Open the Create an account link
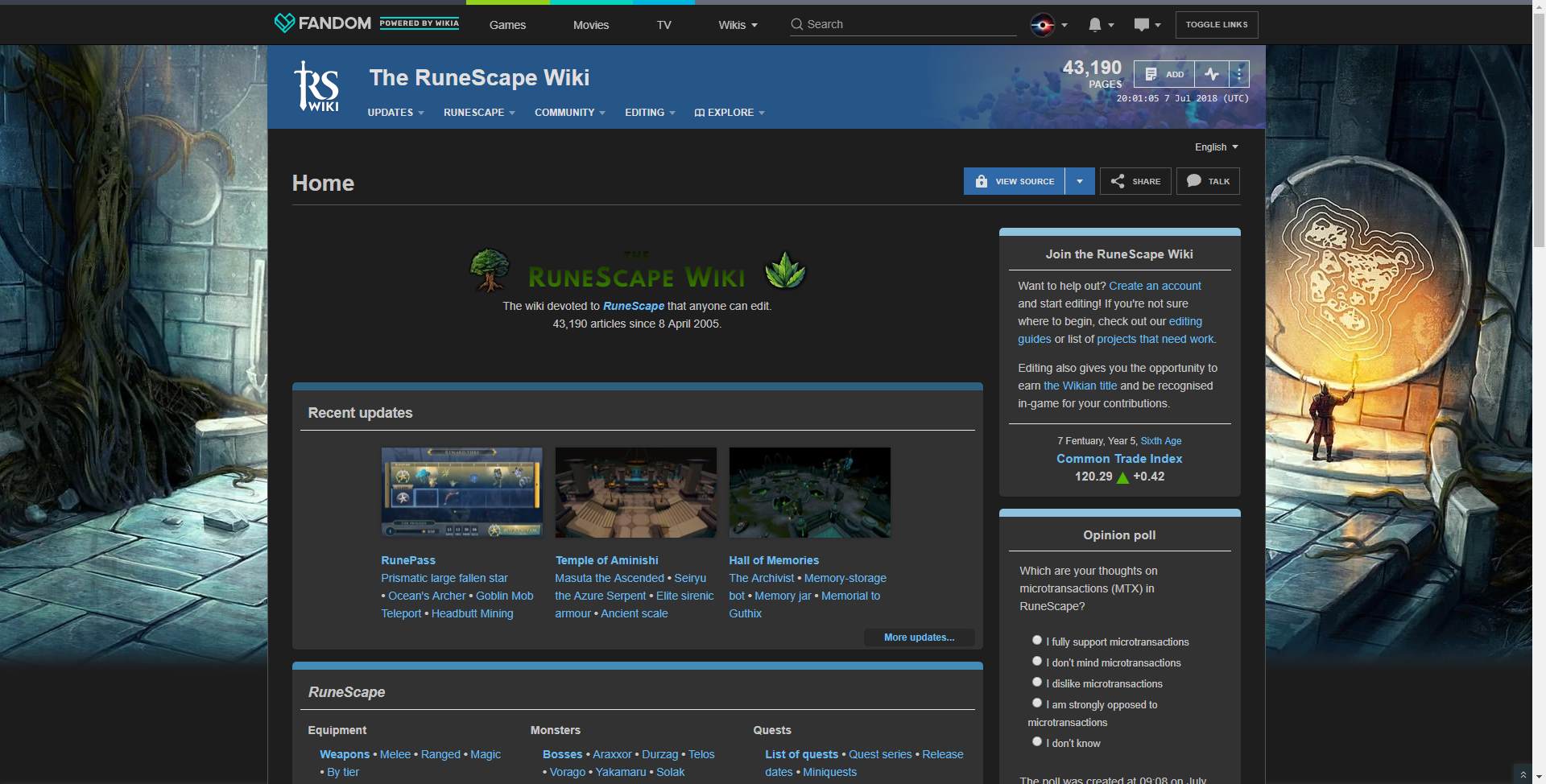The width and height of the screenshot is (1546, 784). [1155, 286]
